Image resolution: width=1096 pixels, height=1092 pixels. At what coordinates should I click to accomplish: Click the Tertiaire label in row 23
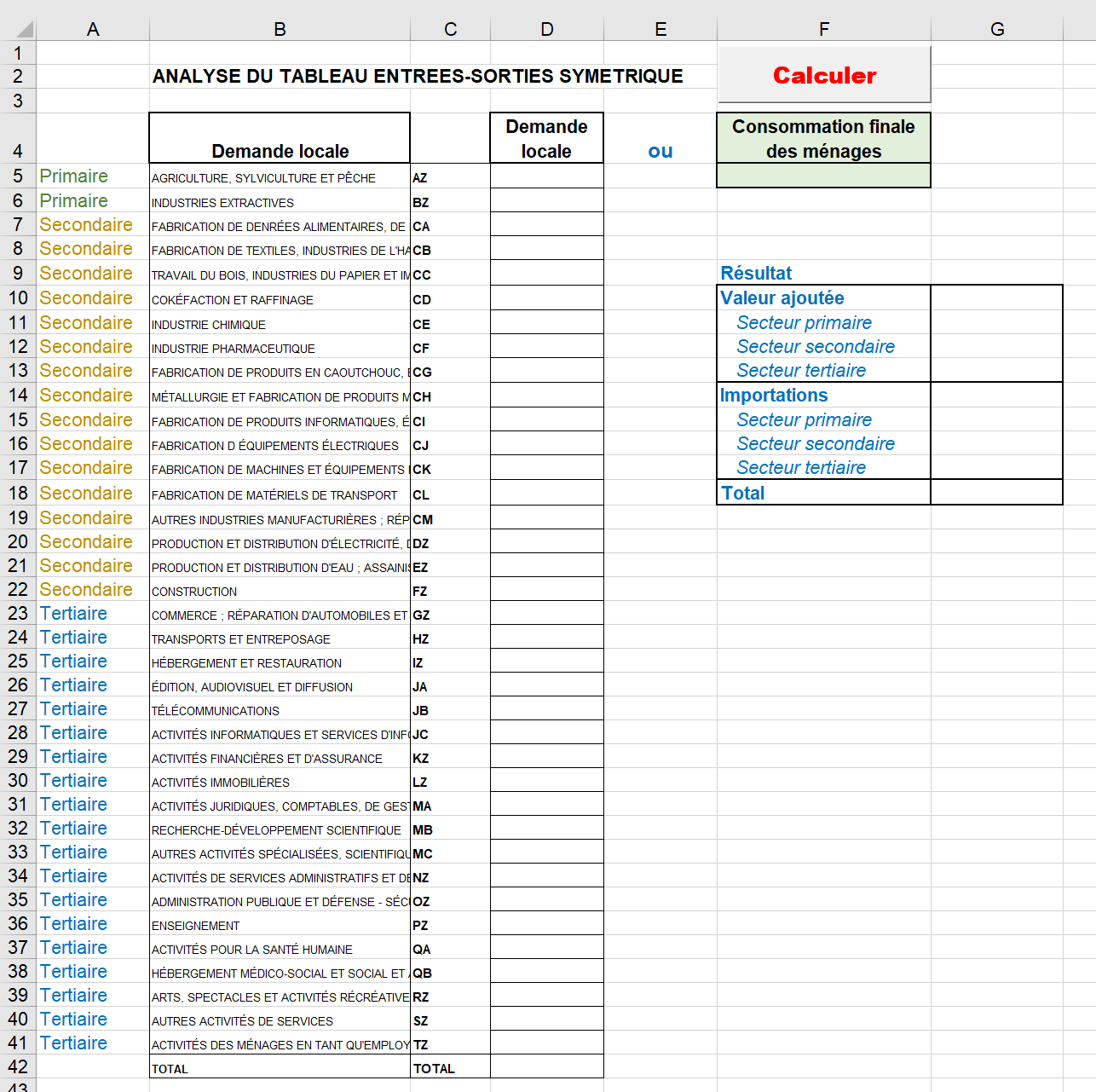point(73,613)
